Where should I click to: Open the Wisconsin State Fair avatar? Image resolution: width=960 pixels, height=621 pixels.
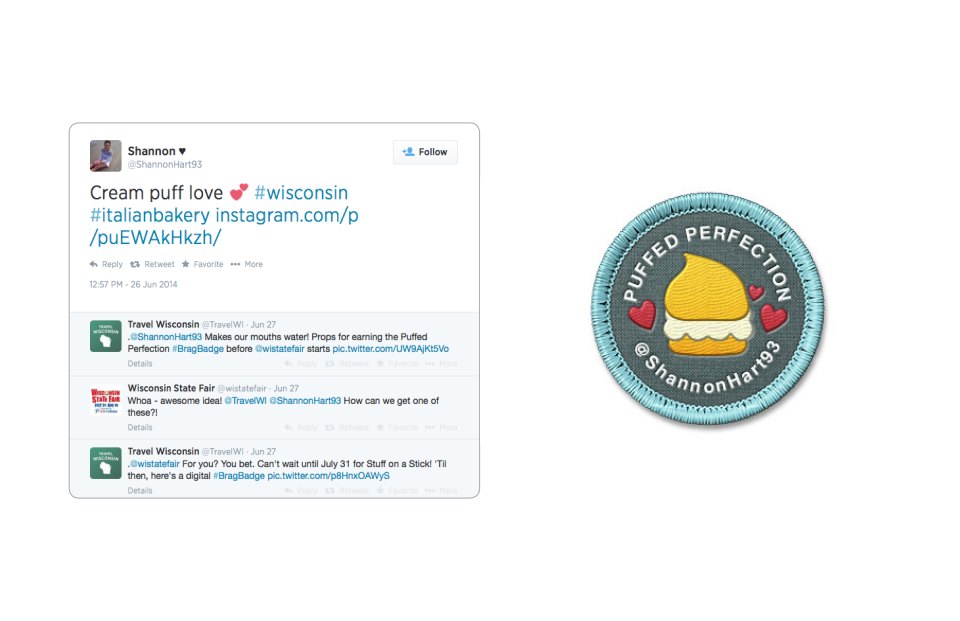click(106, 399)
